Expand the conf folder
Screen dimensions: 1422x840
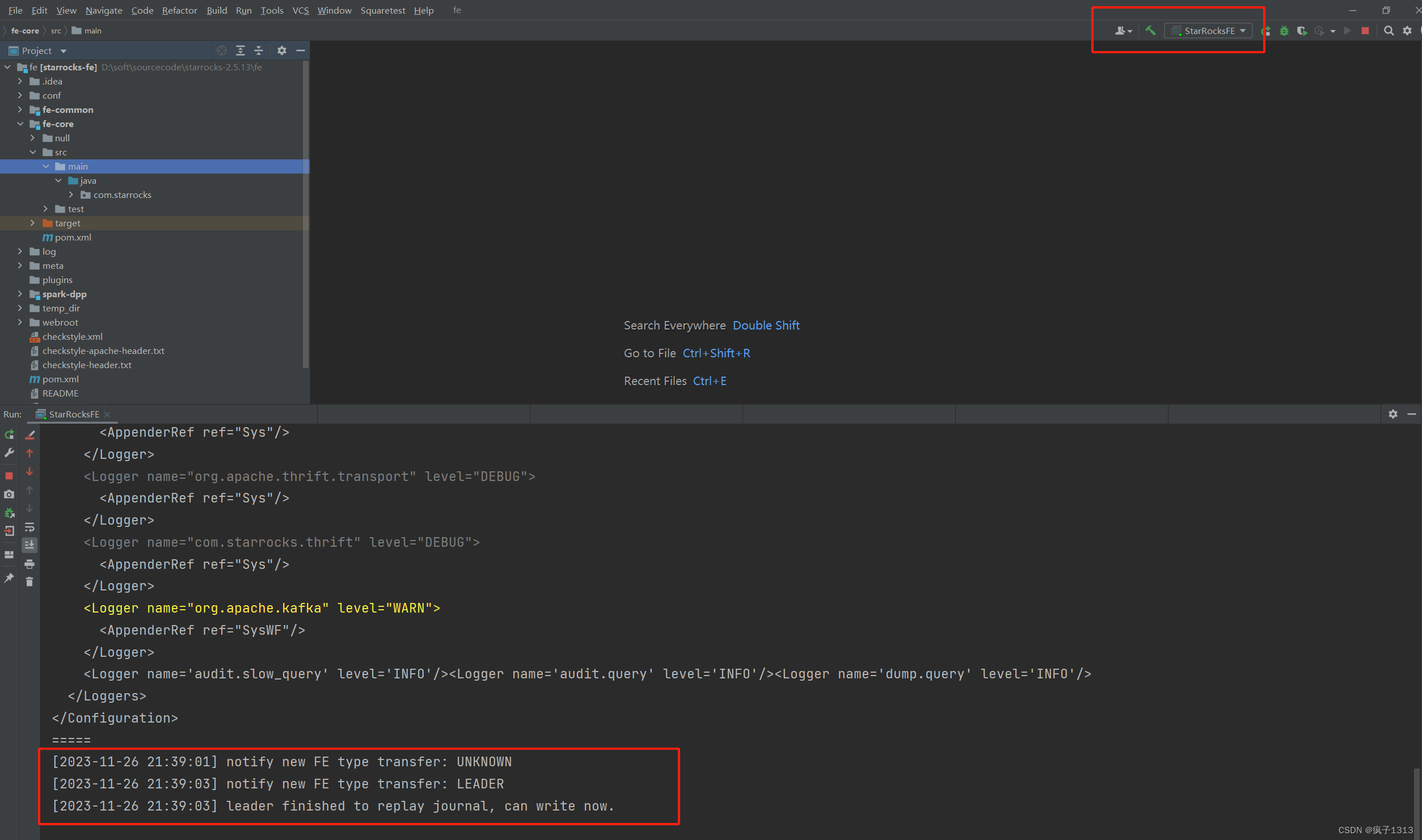tap(20, 95)
